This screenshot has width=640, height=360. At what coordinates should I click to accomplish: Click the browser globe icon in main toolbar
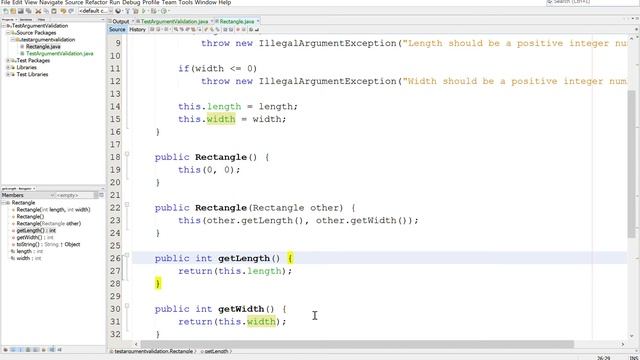coord(118,11)
